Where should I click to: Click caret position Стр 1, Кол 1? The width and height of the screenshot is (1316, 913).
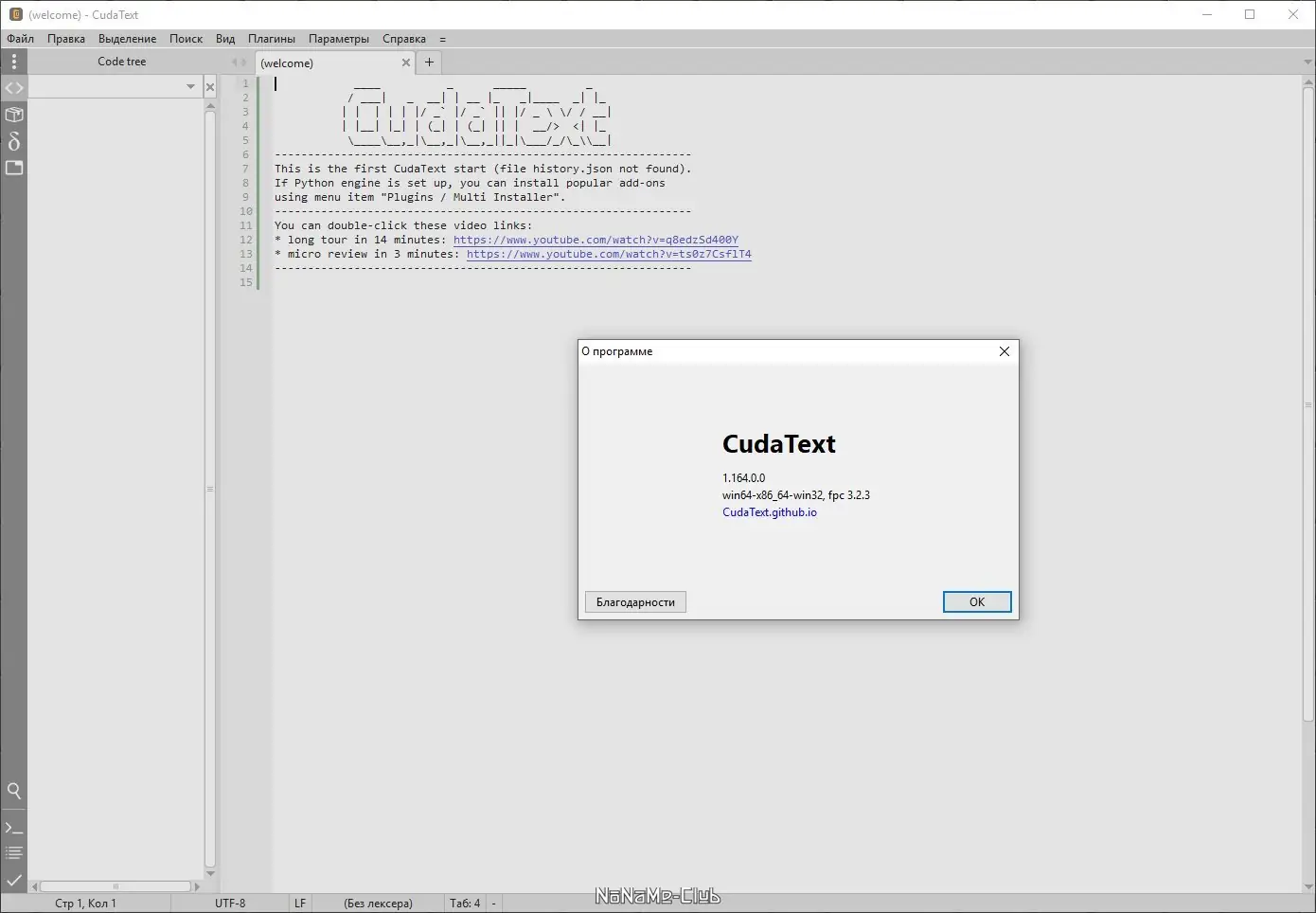[85, 903]
